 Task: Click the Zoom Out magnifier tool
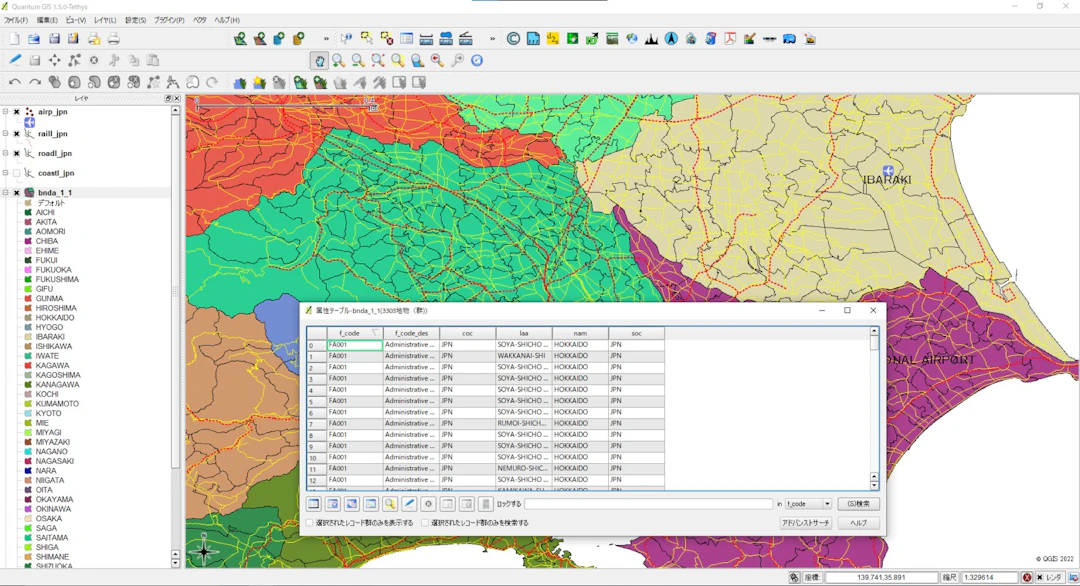click(358, 61)
